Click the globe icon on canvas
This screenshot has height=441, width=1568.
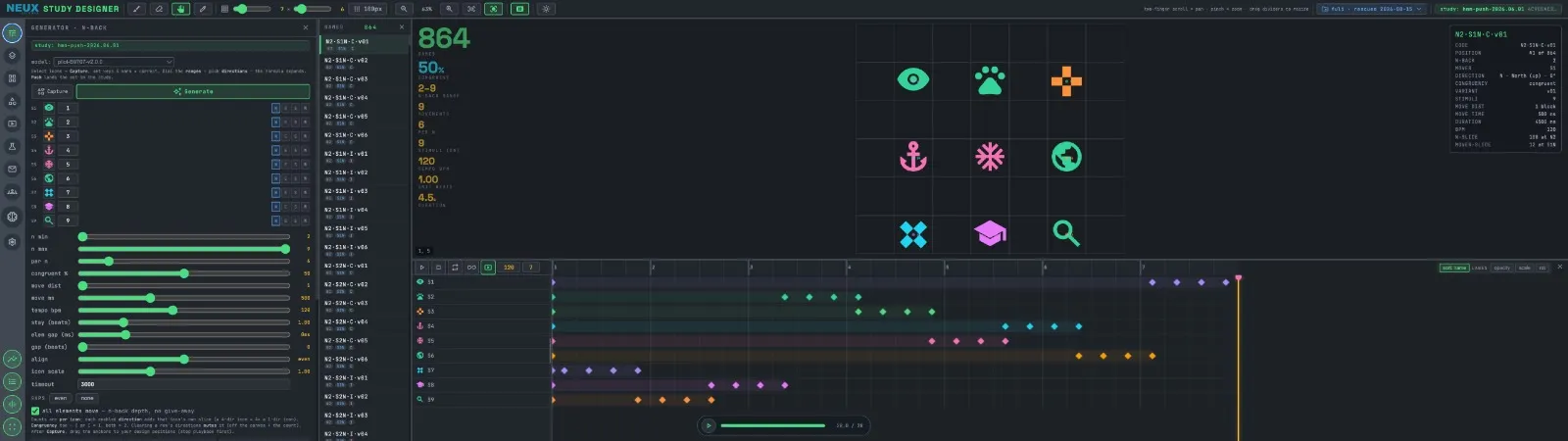pos(1066,157)
